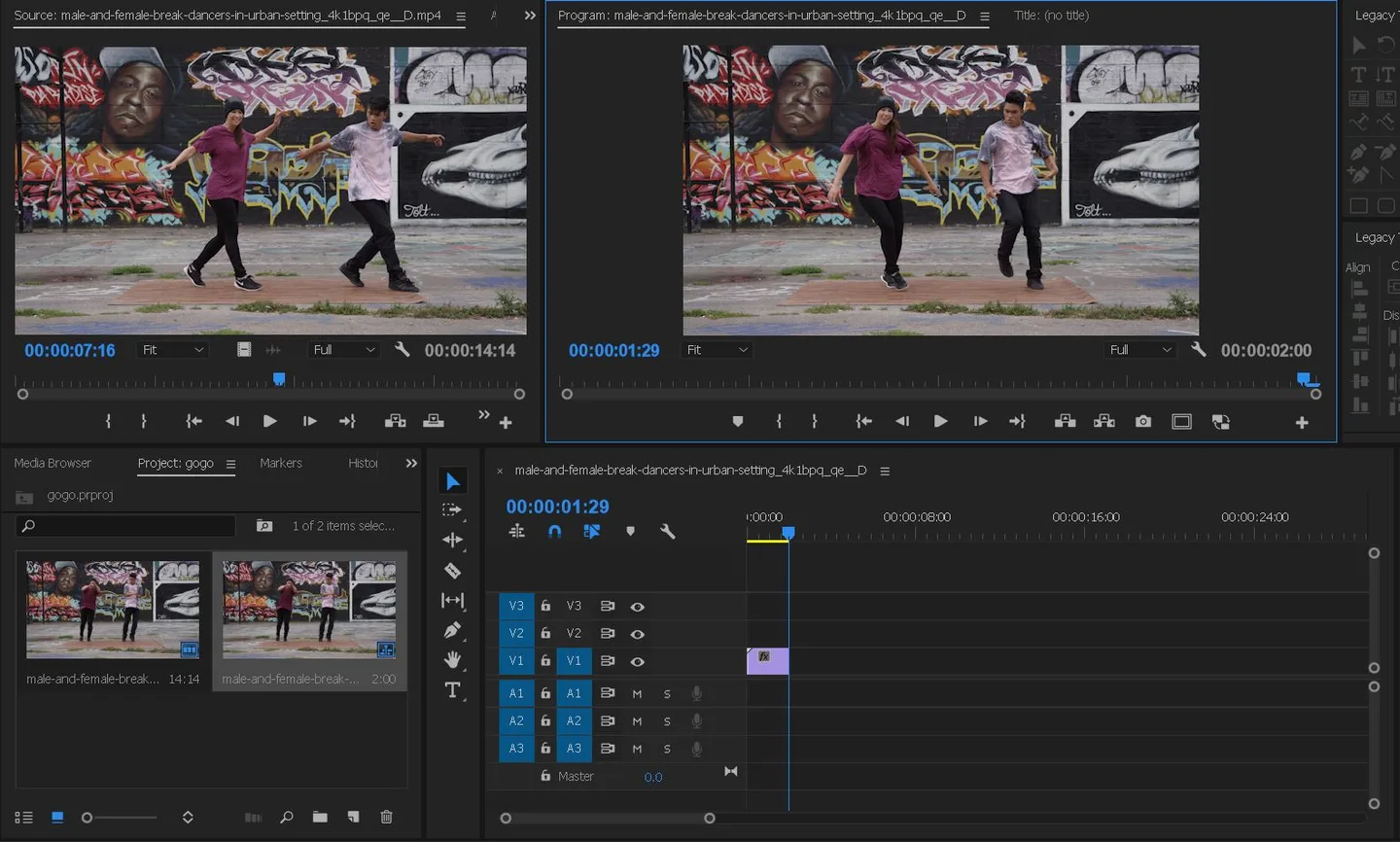The image size is (1400, 842).
Task: Click the Source monitor playhead scrubber
Action: (x=279, y=379)
